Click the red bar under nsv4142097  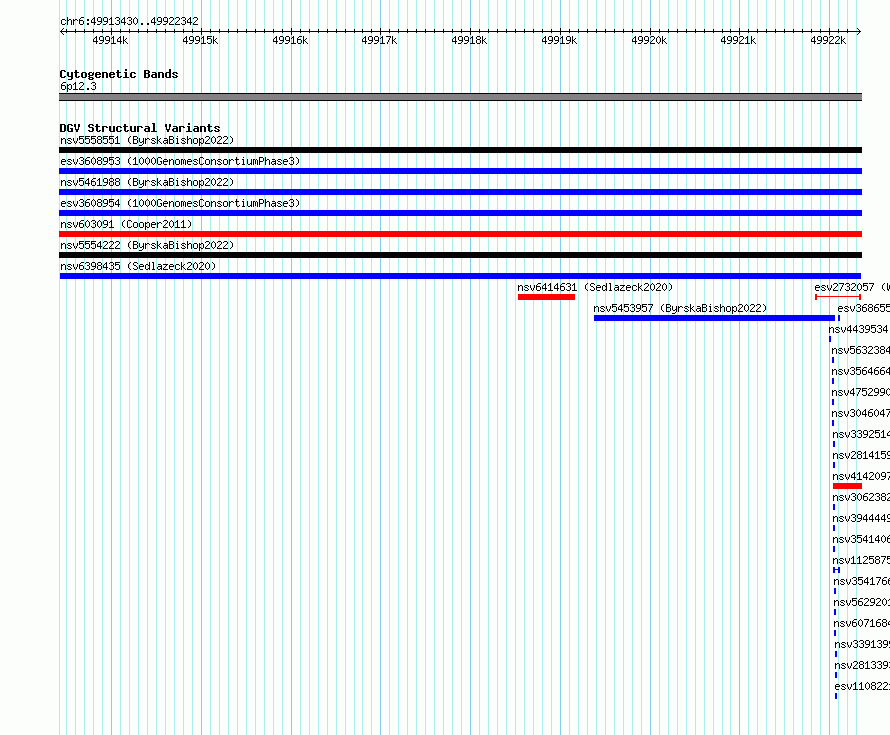tap(847, 486)
